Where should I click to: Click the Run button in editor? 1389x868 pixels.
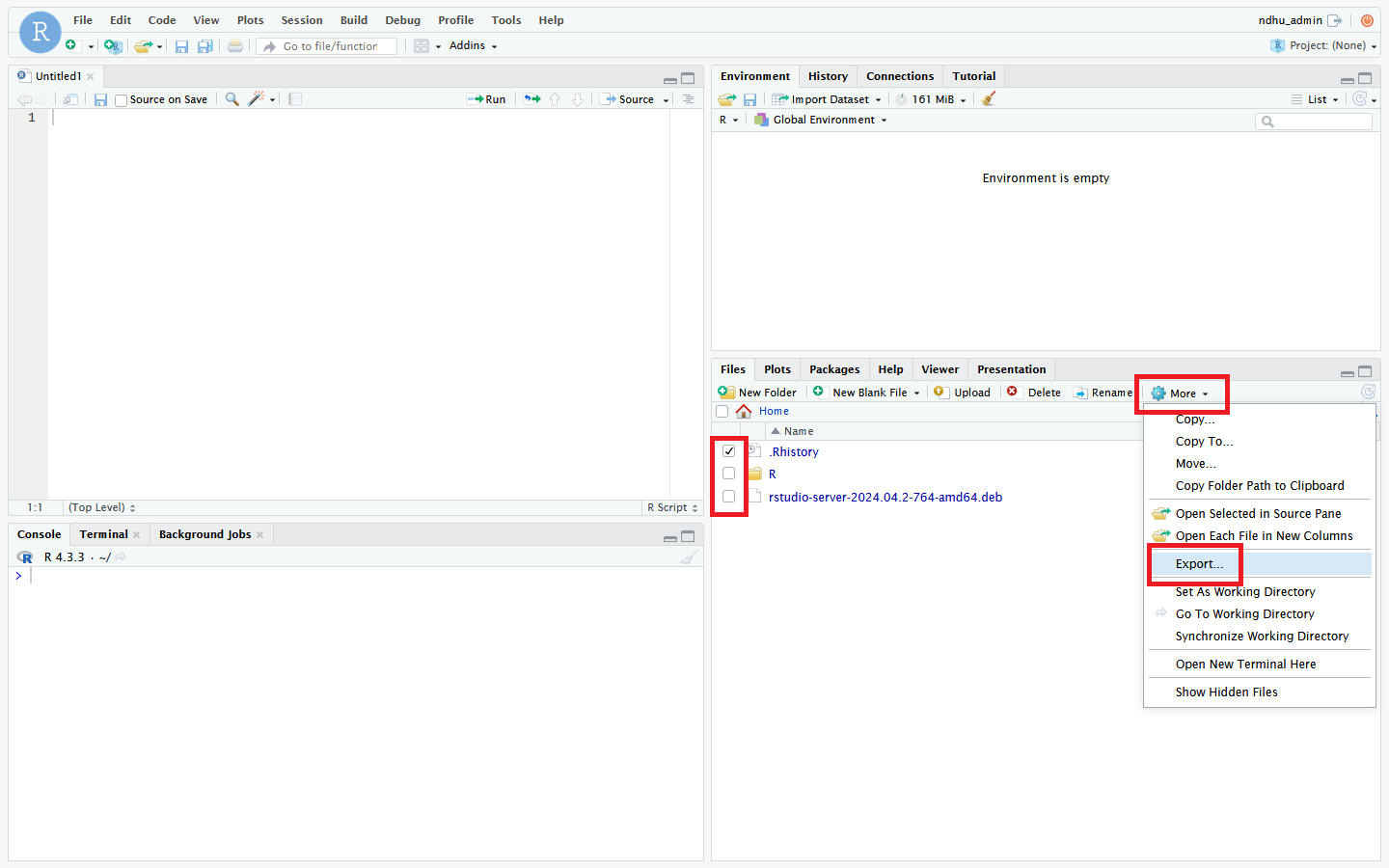tap(487, 99)
